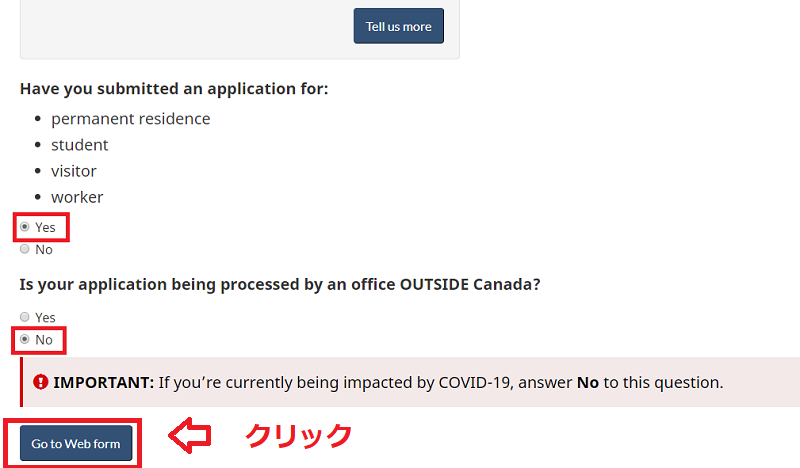Select Yes for submitted an application
The height and width of the screenshot is (468, 800).
tap(24, 227)
